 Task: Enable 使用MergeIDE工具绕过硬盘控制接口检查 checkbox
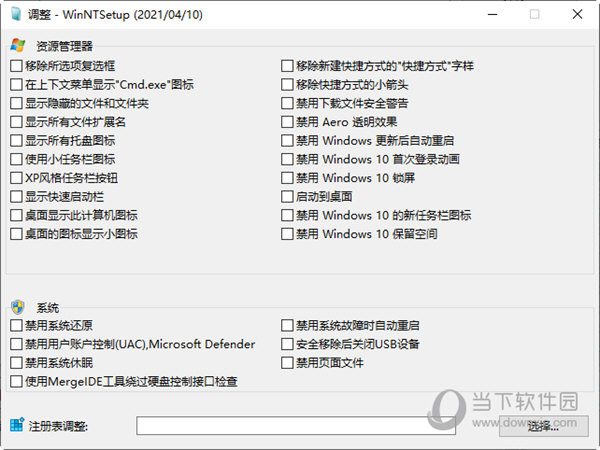click(x=16, y=382)
